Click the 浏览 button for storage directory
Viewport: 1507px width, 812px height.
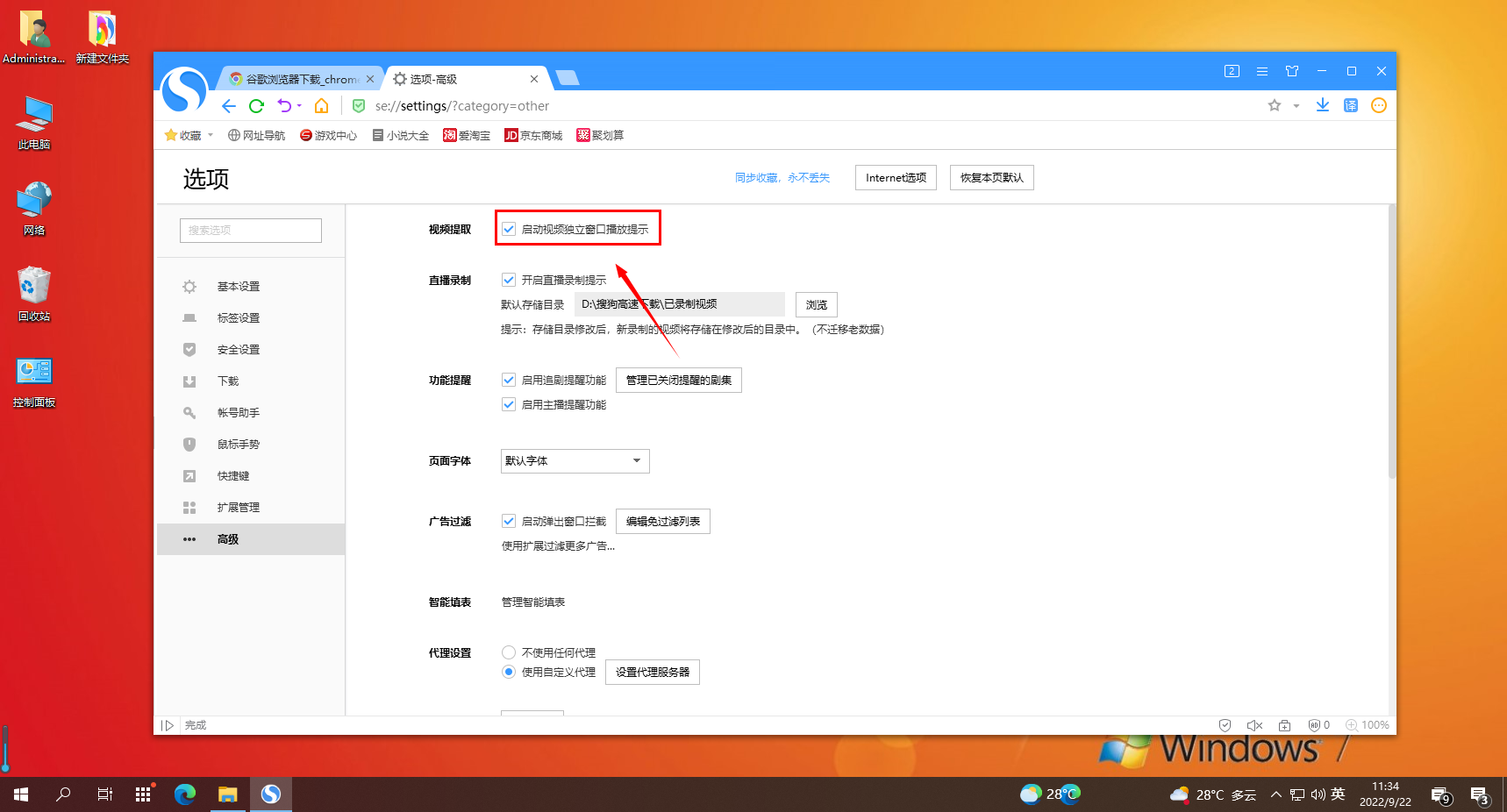coord(817,304)
